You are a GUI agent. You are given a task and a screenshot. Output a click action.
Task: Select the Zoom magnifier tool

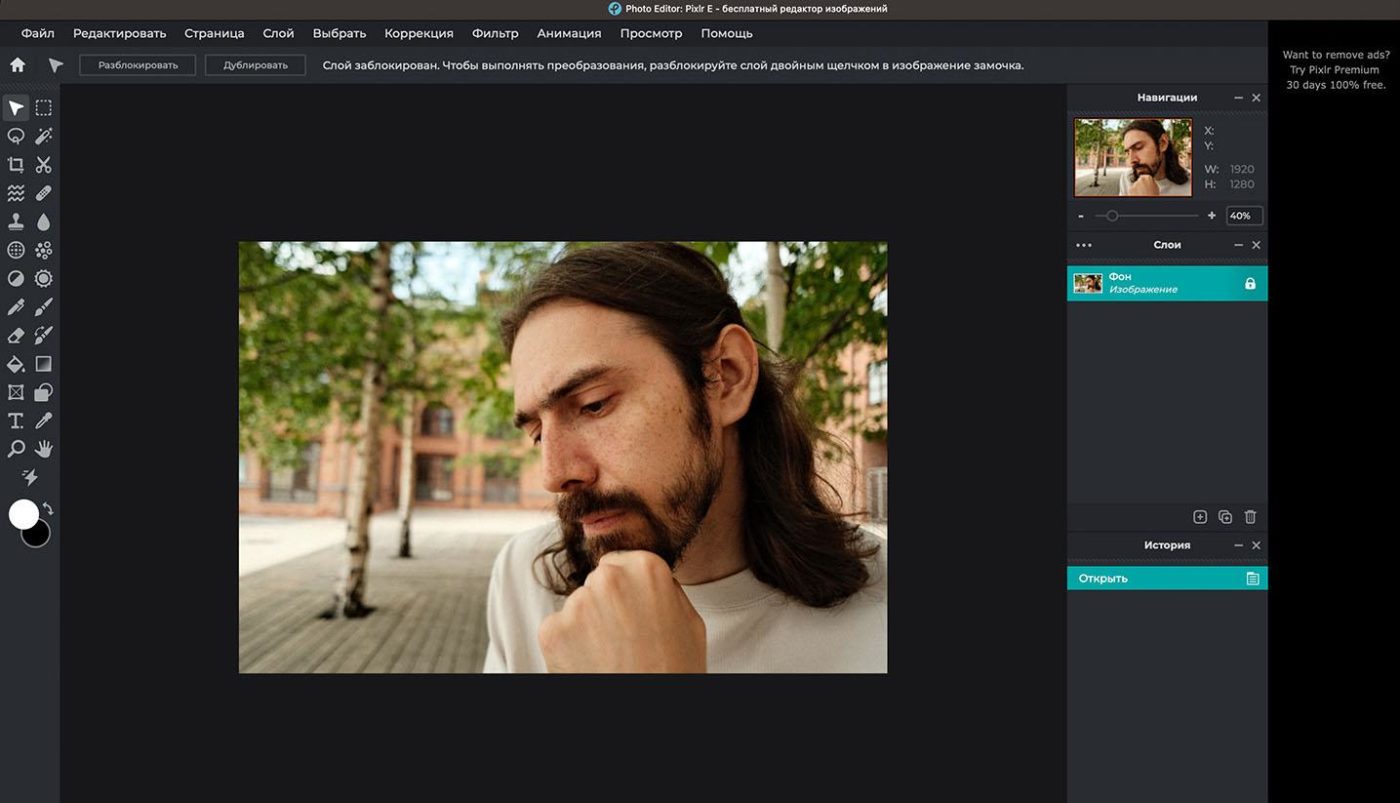(x=16, y=449)
